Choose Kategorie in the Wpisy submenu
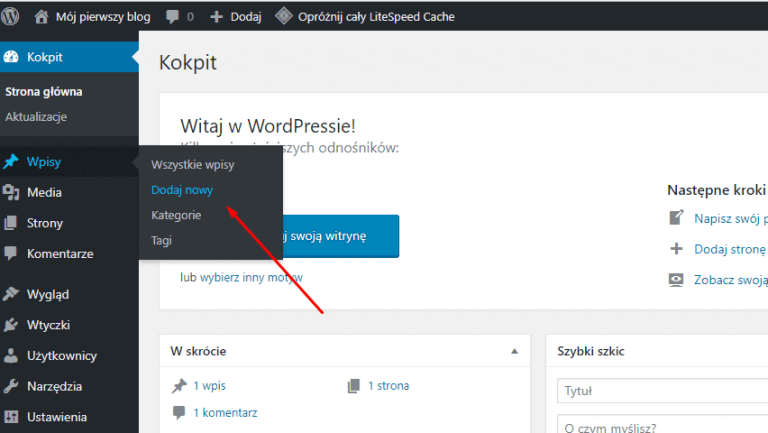Viewport: 768px width, 433px height. coord(176,215)
